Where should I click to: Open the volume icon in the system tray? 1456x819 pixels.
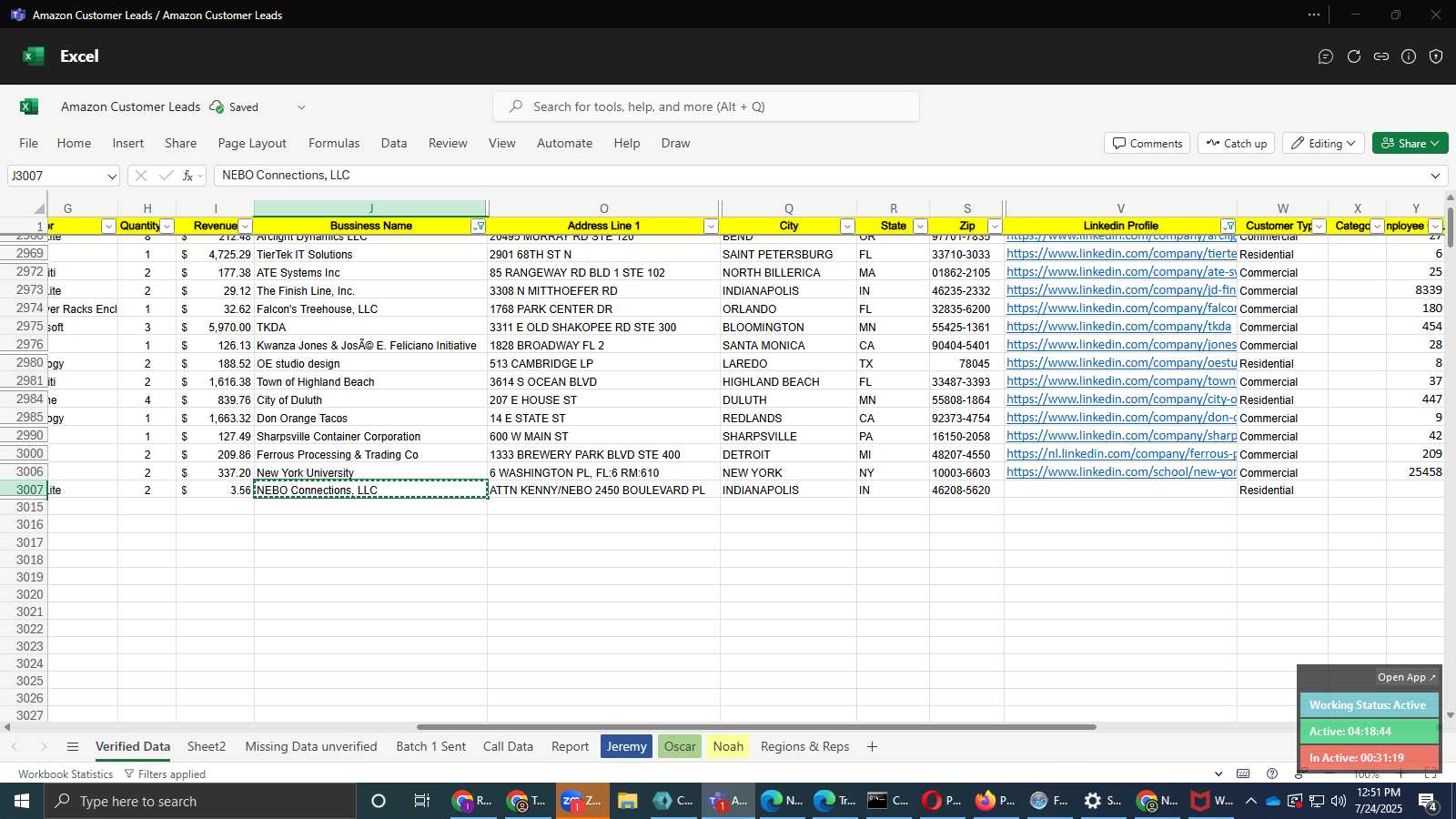(x=1338, y=801)
